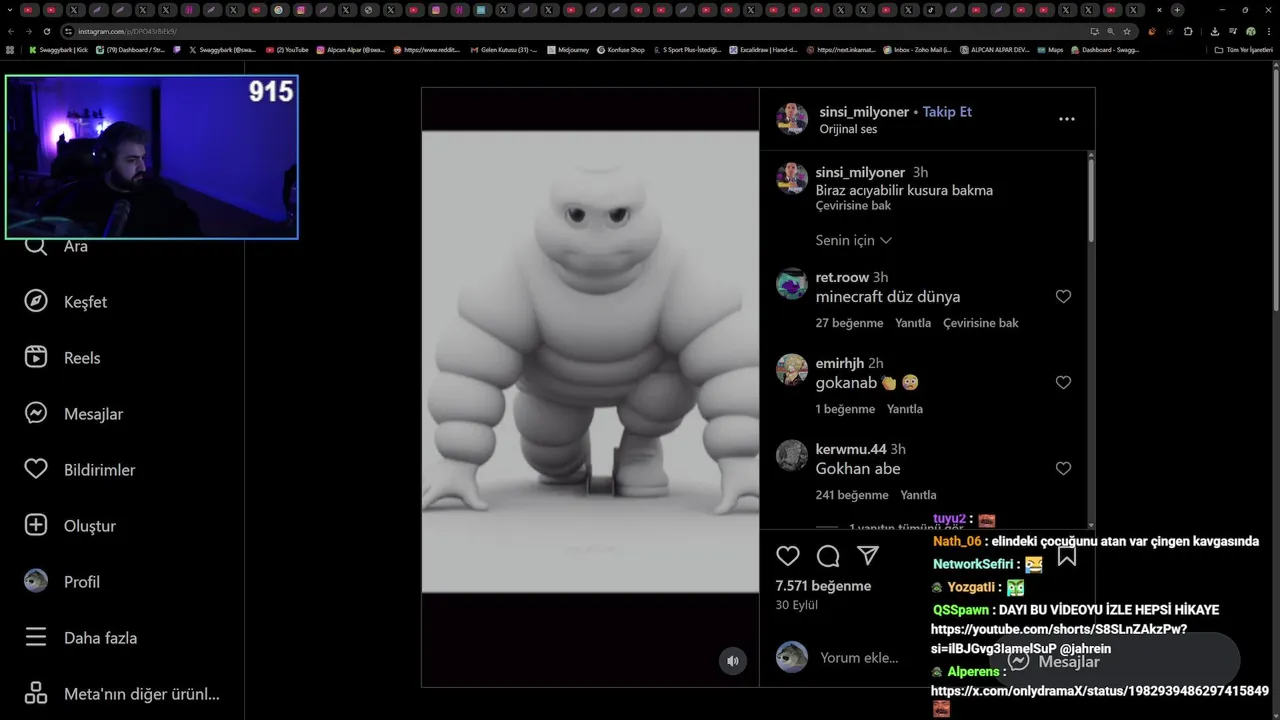Open ret.roow's profile avatar
Image resolution: width=1280 pixels, height=720 pixels.
point(792,284)
